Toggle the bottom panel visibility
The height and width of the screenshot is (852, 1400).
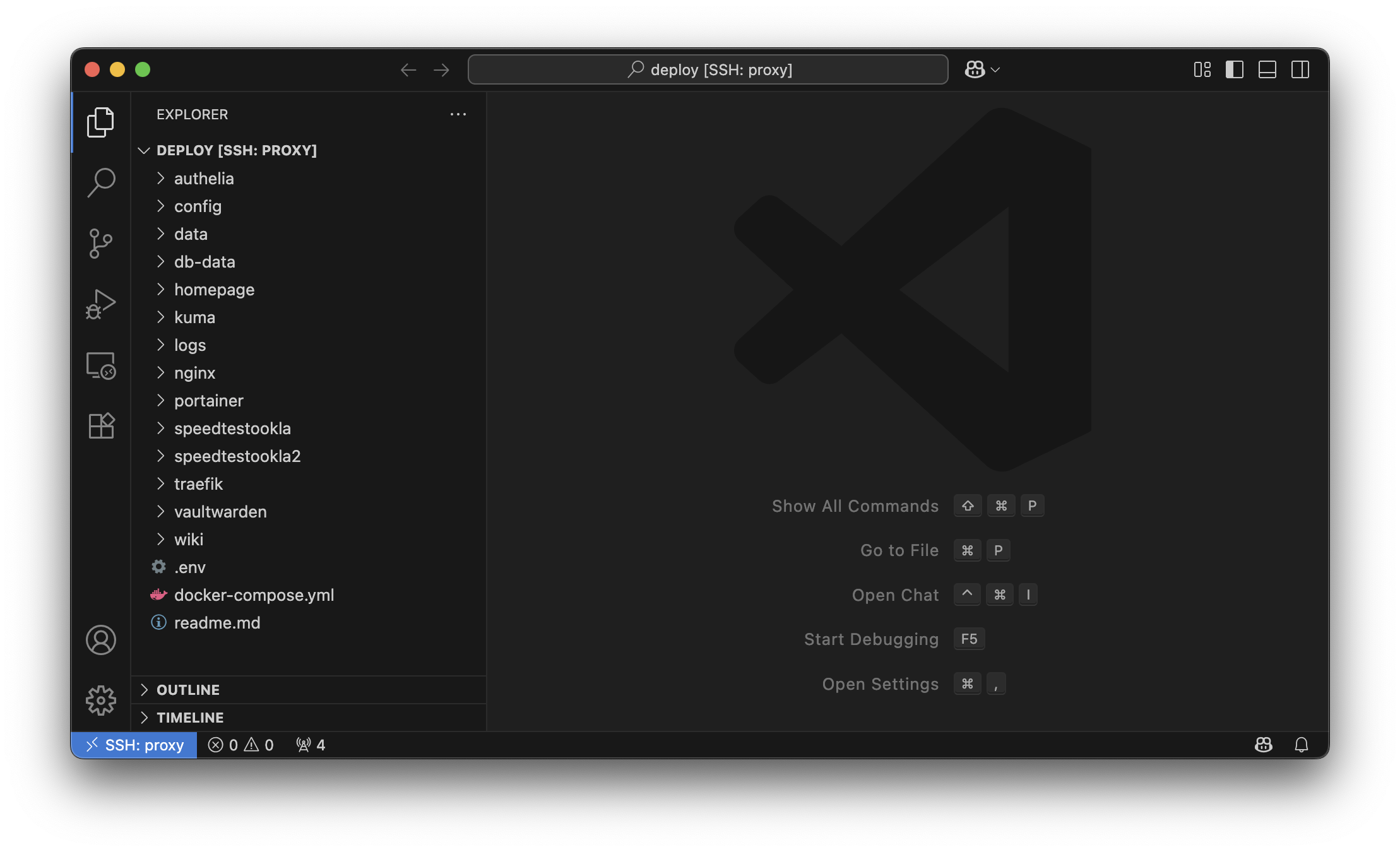pos(1267,69)
